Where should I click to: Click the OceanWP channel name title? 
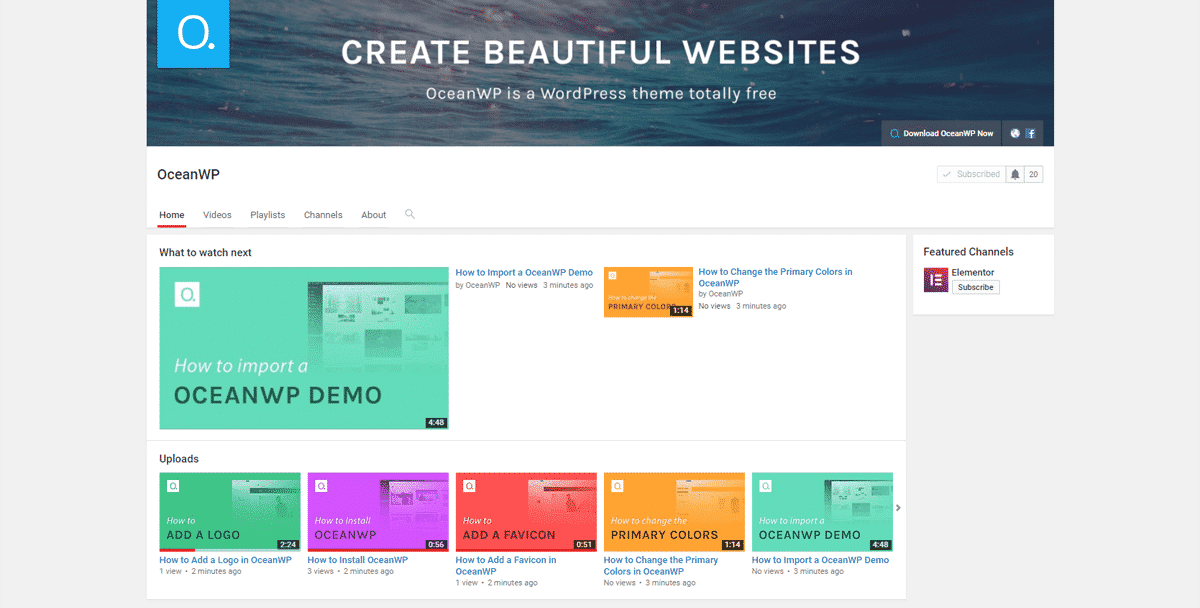click(188, 174)
